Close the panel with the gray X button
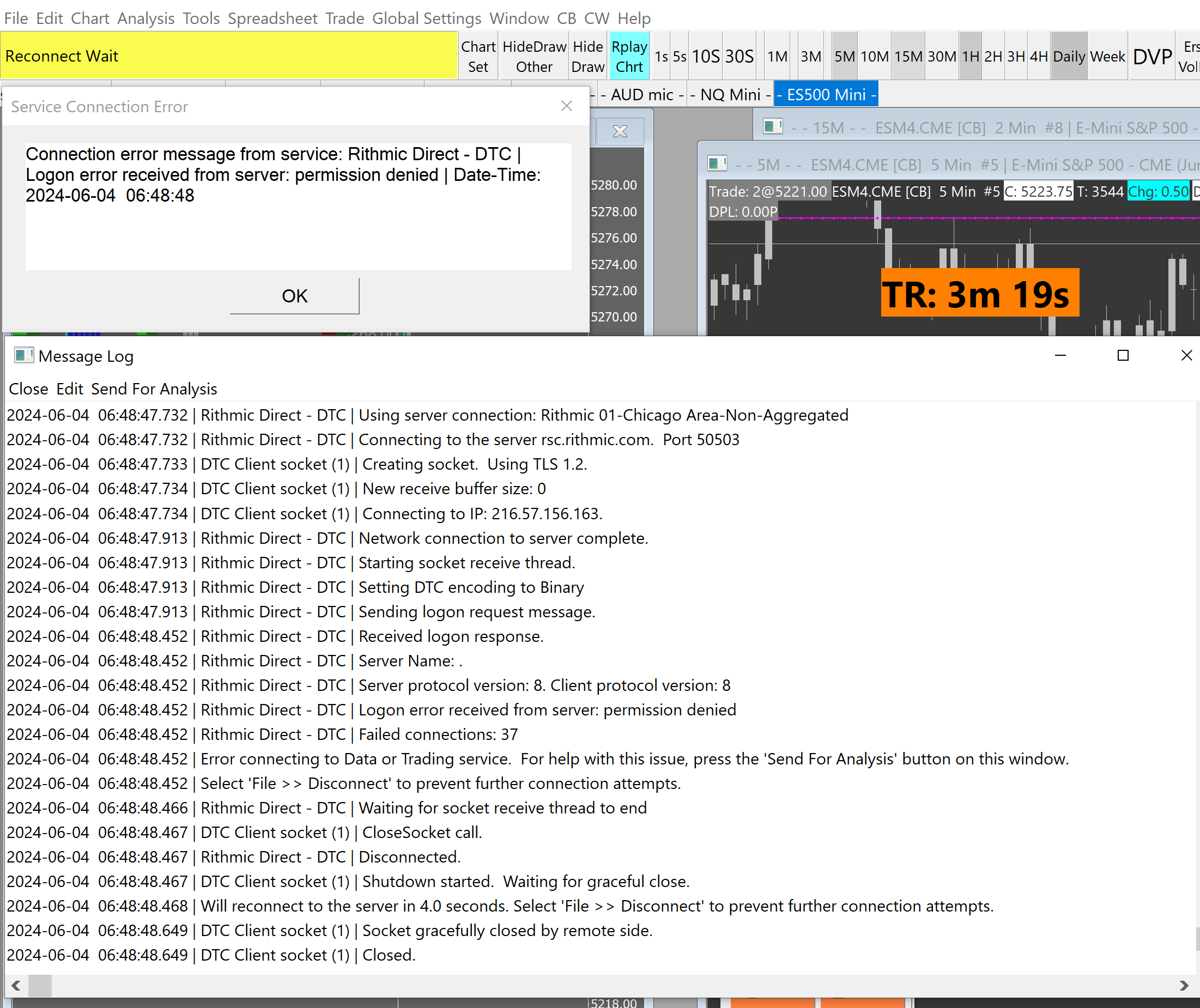1200x1008 pixels. [620, 131]
